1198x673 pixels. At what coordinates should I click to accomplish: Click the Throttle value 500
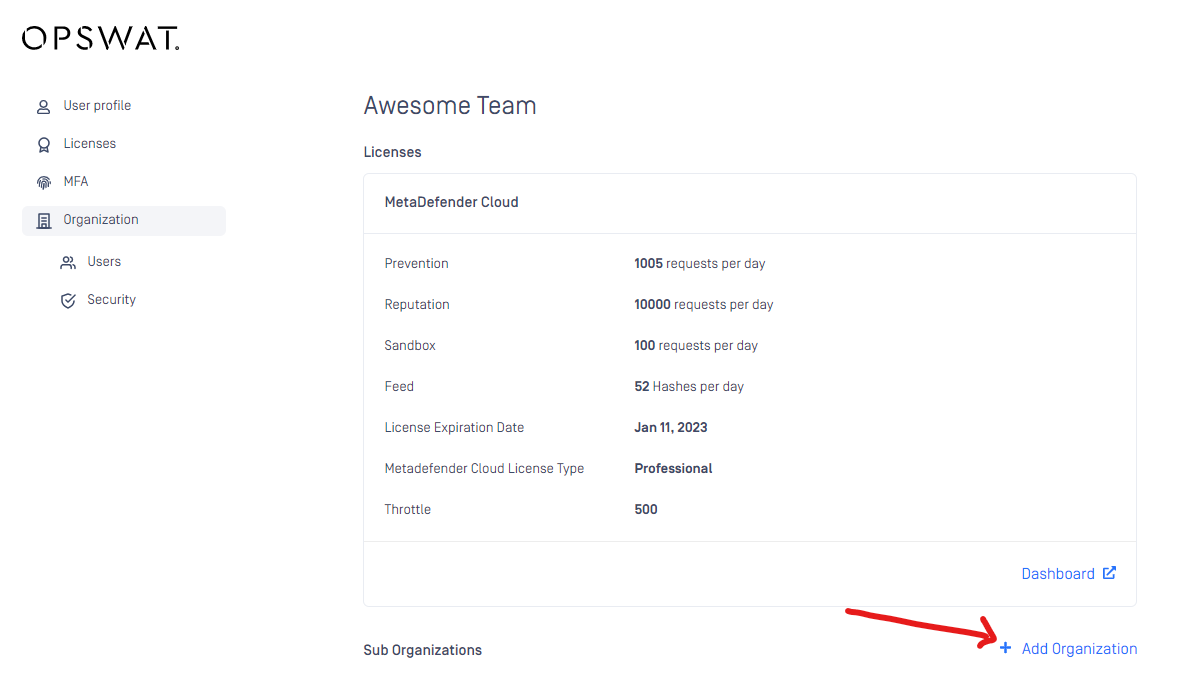(x=646, y=510)
